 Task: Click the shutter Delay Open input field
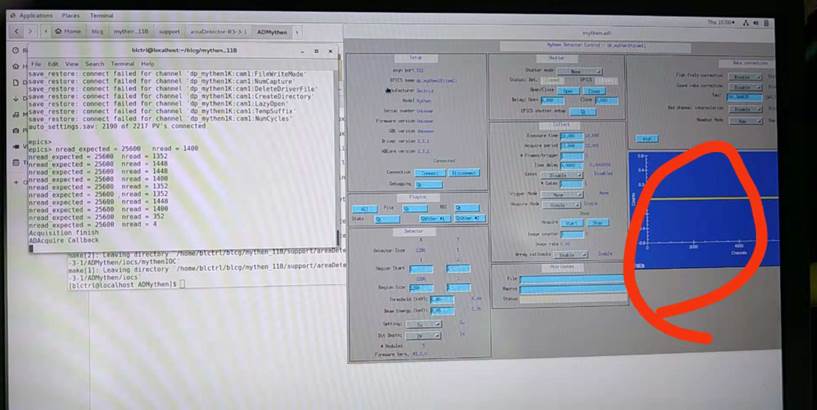coord(552,101)
